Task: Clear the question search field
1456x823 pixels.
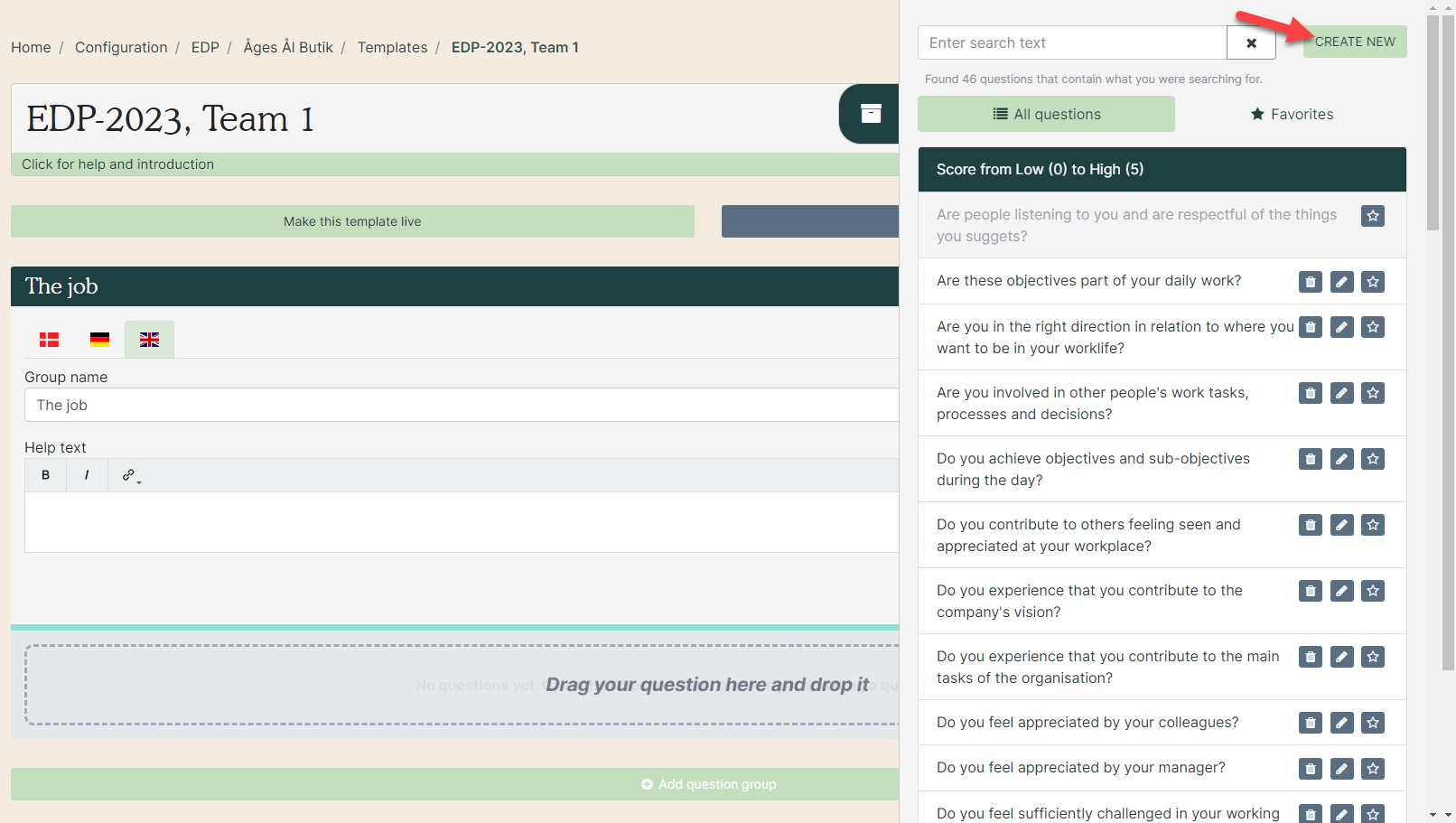Action: (1251, 42)
